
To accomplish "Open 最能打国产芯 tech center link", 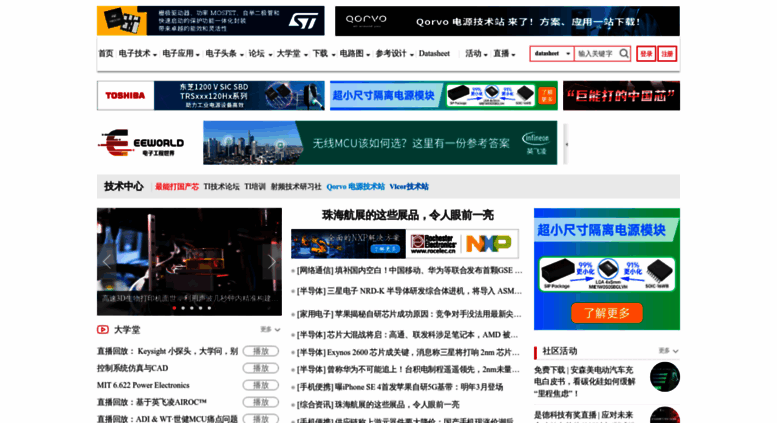I will tap(176, 187).
